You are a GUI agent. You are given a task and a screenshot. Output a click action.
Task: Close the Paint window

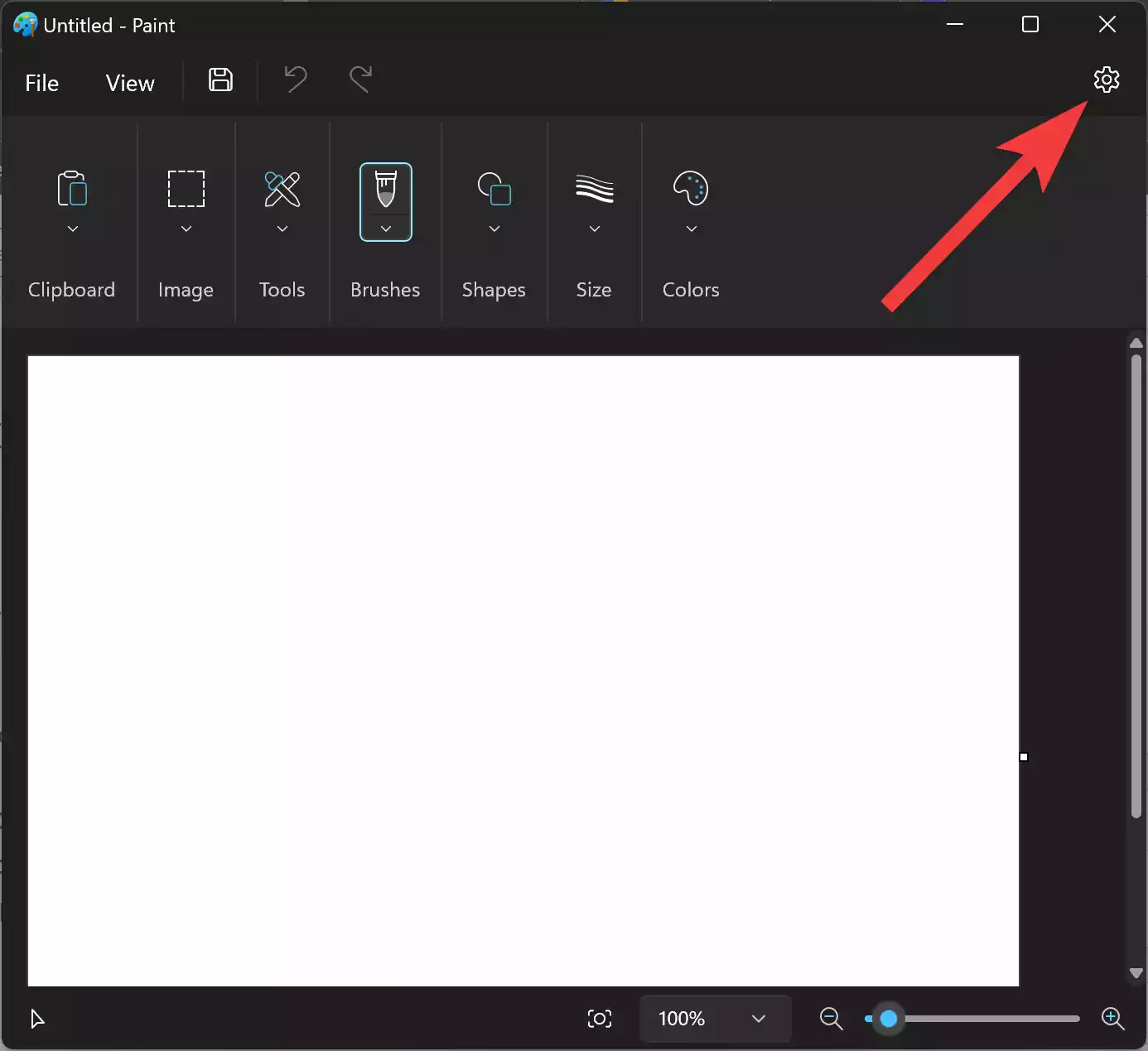click(1107, 25)
